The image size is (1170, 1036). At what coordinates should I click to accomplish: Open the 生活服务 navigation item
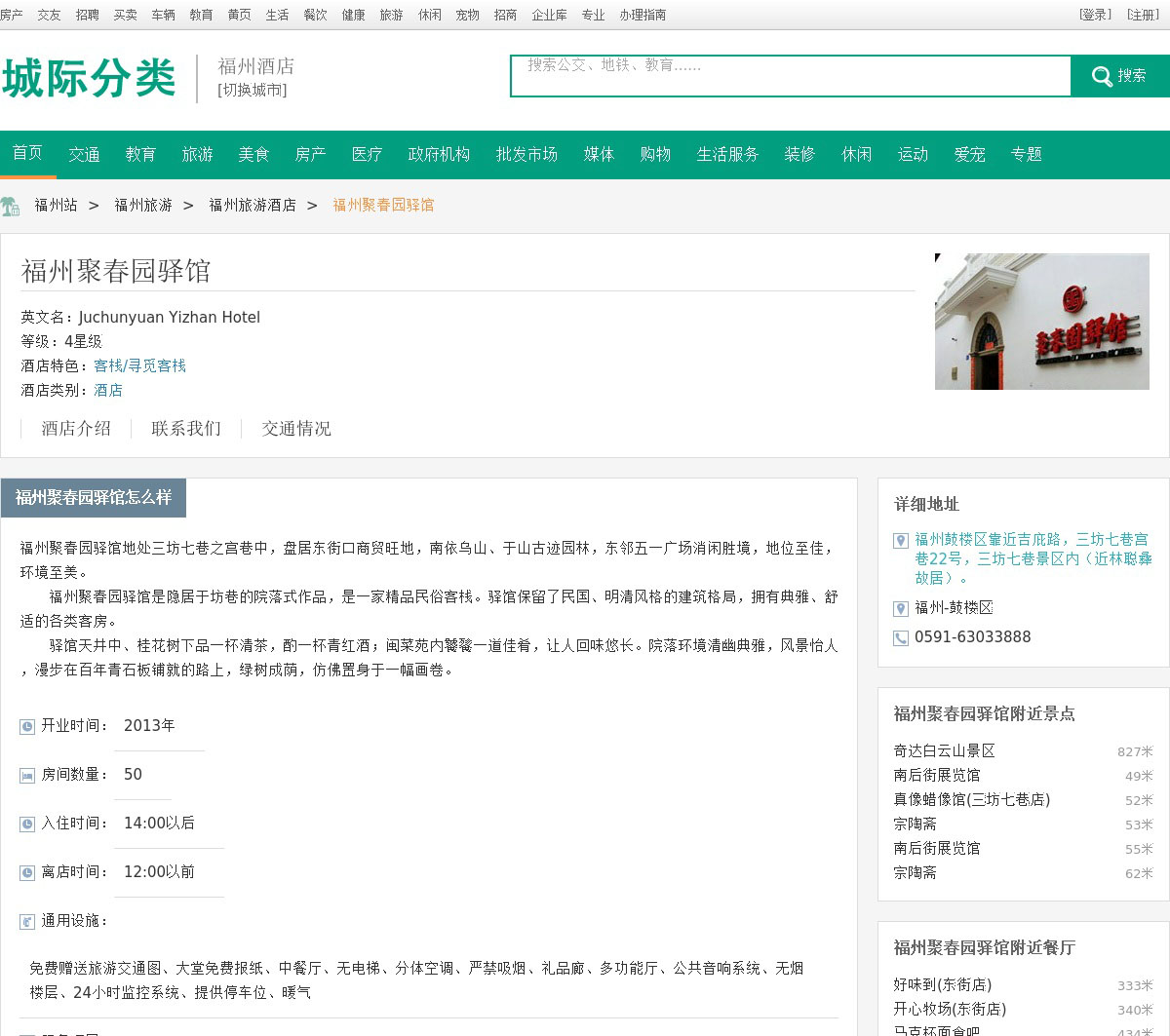click(727, 154)
